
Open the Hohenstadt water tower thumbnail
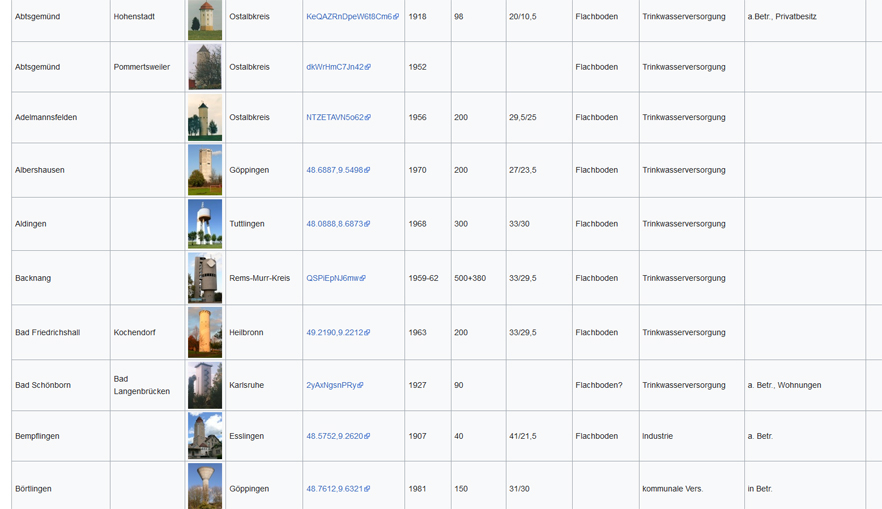[x=205, y=20]
